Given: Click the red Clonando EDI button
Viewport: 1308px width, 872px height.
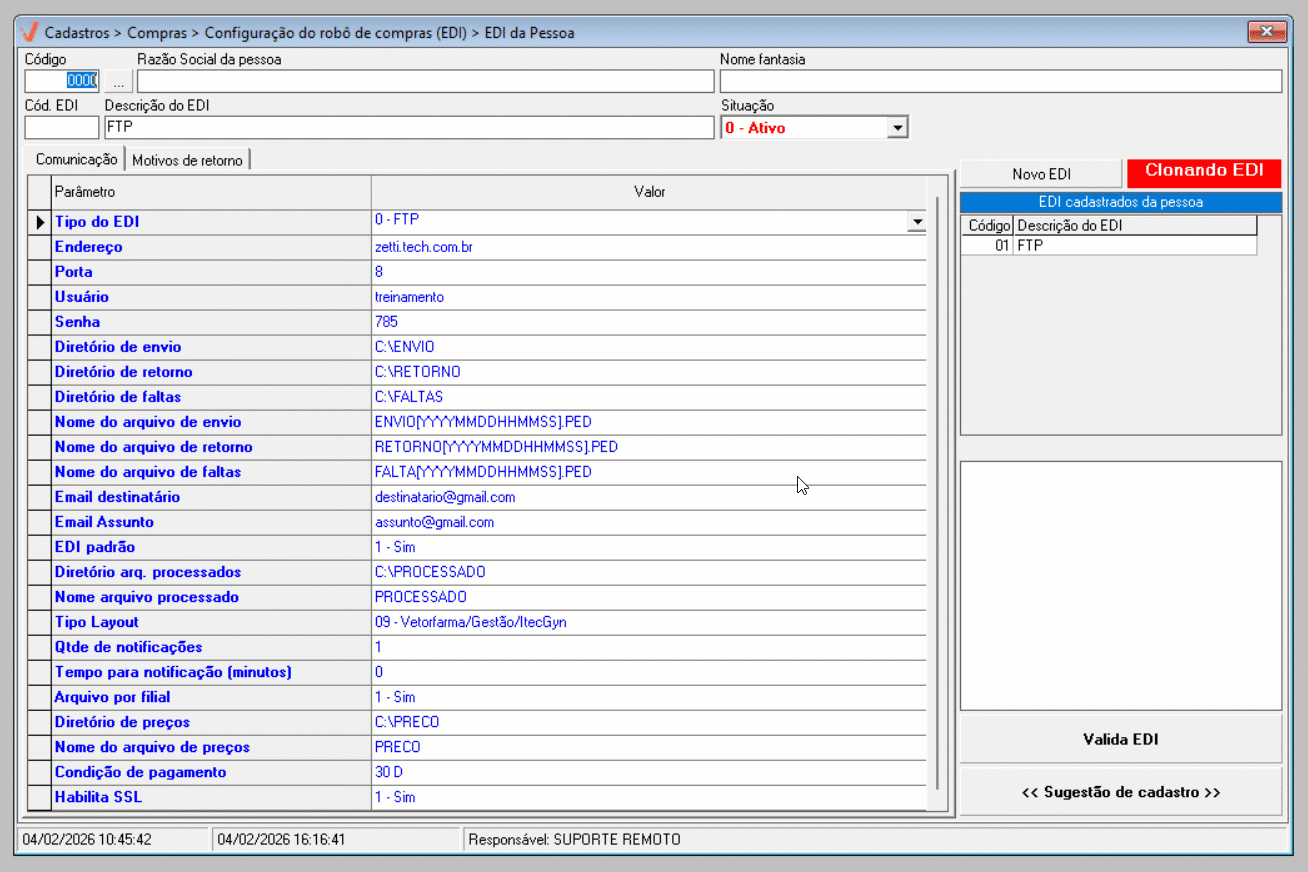Looking at the screenshot, I should pyautogui.click(x=1204, y=172).
